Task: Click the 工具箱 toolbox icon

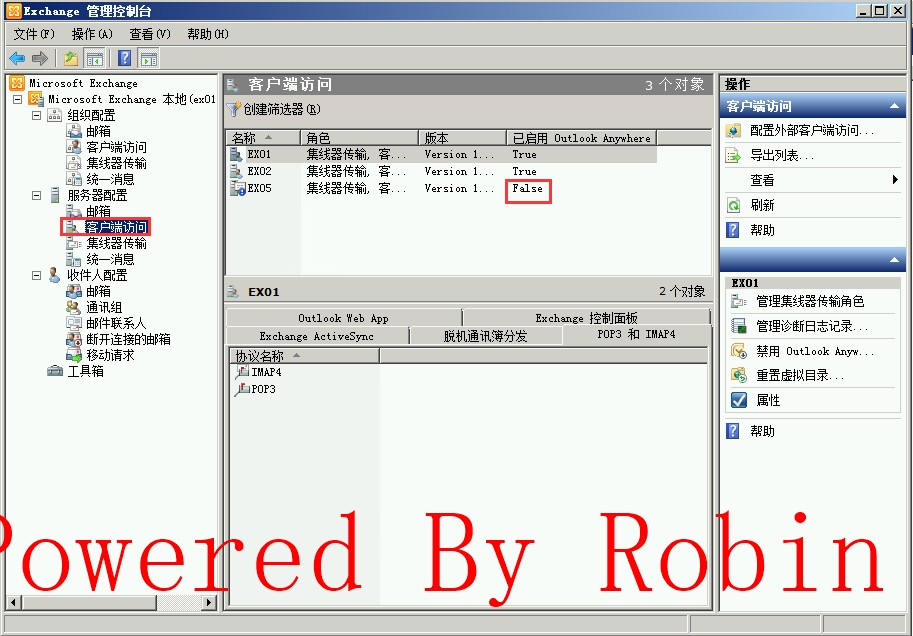Action: click(x=55, y=371)
